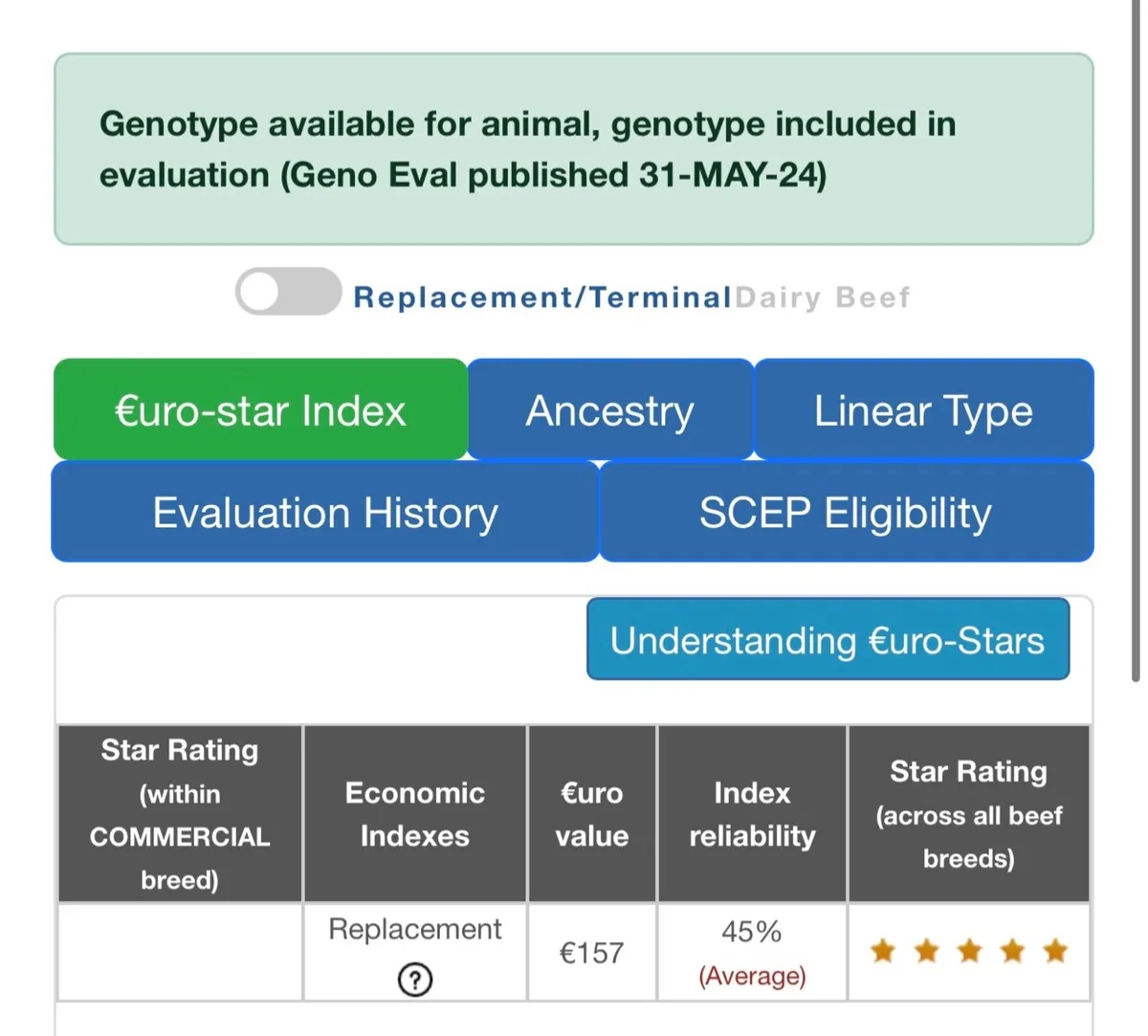Click the fourth gold star in rating
The image size is (1148, 1036).
(1012, 951)
